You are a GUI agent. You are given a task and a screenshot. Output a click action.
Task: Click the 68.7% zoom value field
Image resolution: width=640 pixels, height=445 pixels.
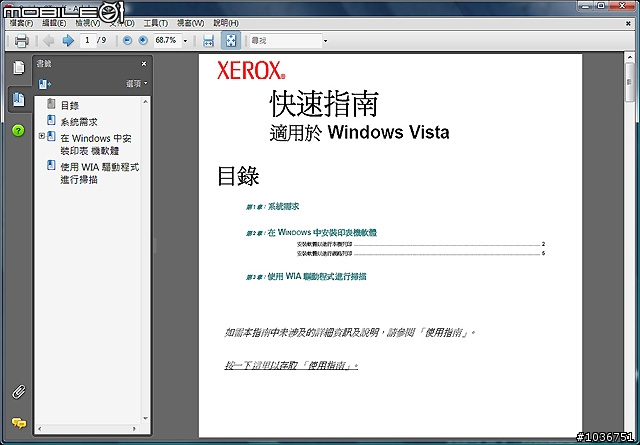[167, 40]
